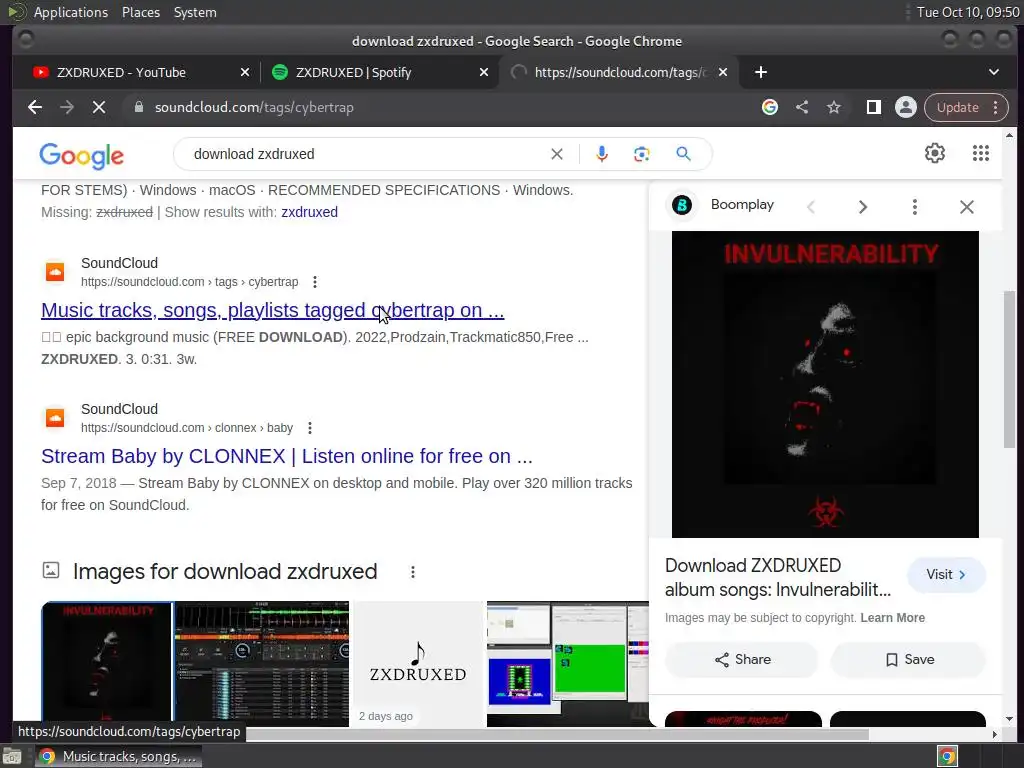Open a new tab
1024x768 pixels.
(761, 72)
